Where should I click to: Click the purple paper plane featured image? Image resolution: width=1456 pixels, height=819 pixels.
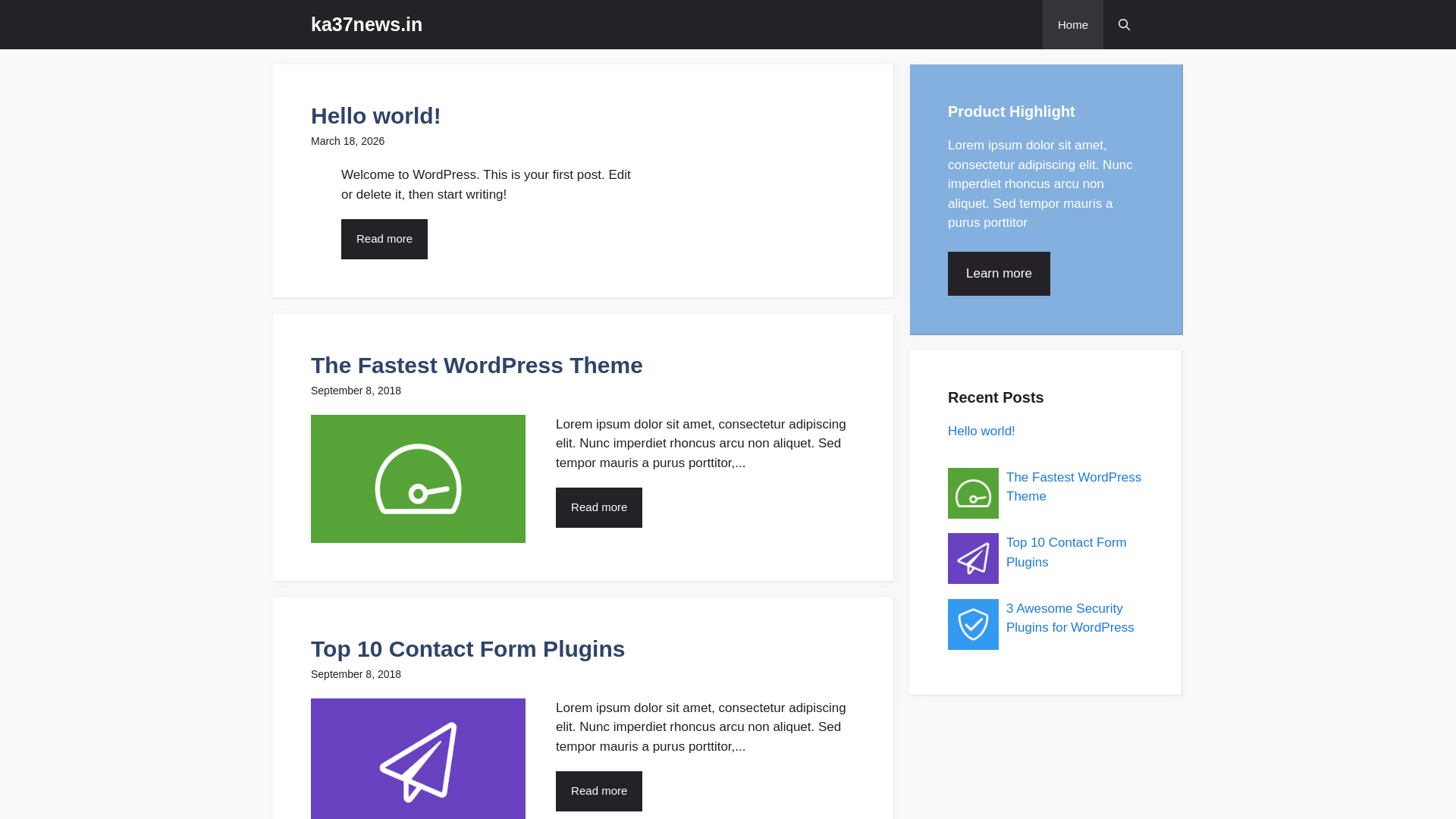[x=418, y=758]
